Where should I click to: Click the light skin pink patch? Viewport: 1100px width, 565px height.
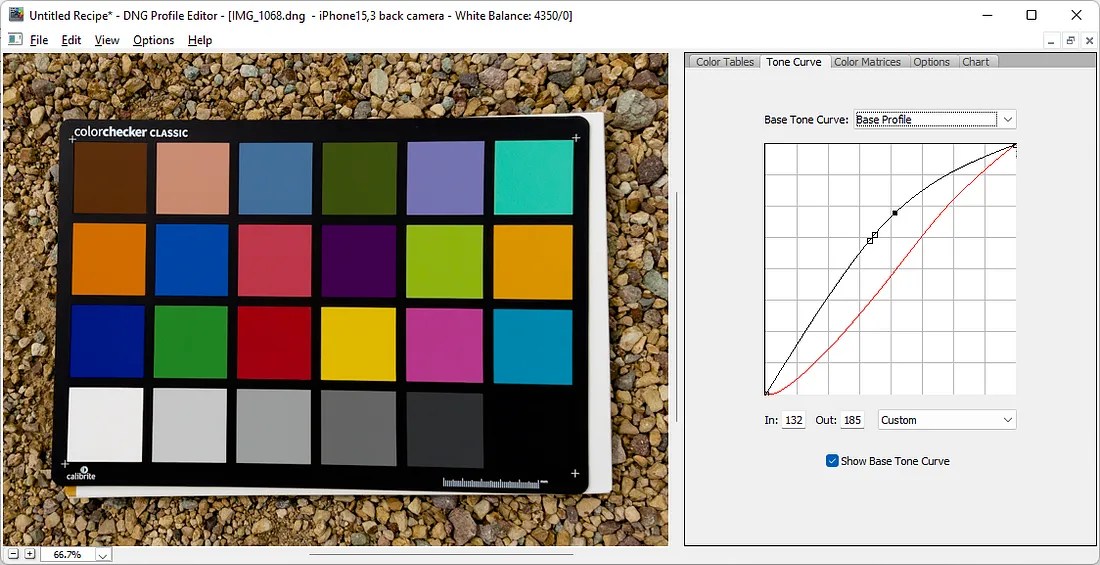tap(192, 178)
